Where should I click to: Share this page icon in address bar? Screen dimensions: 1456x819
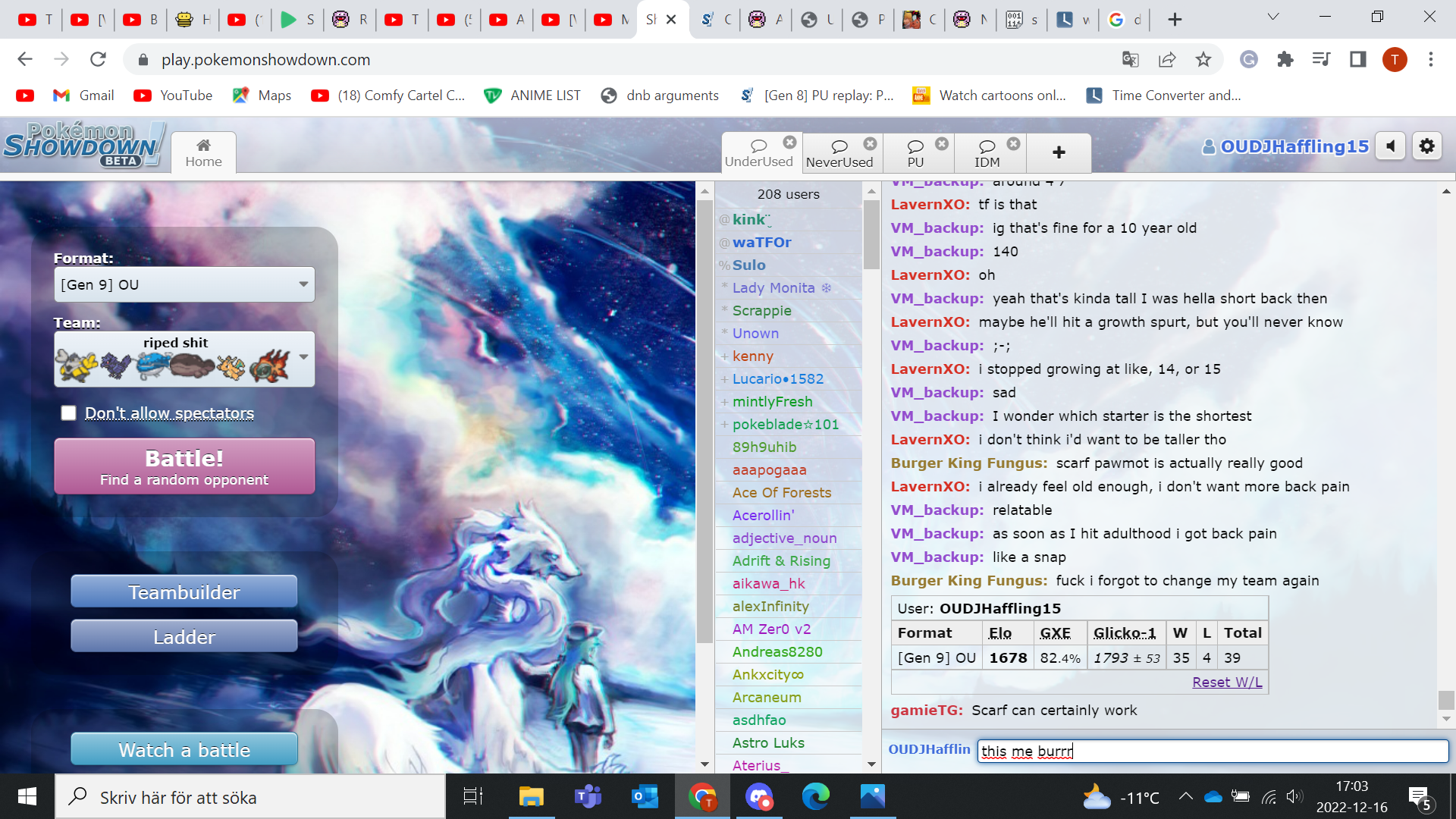click(x=1166, y=59)
